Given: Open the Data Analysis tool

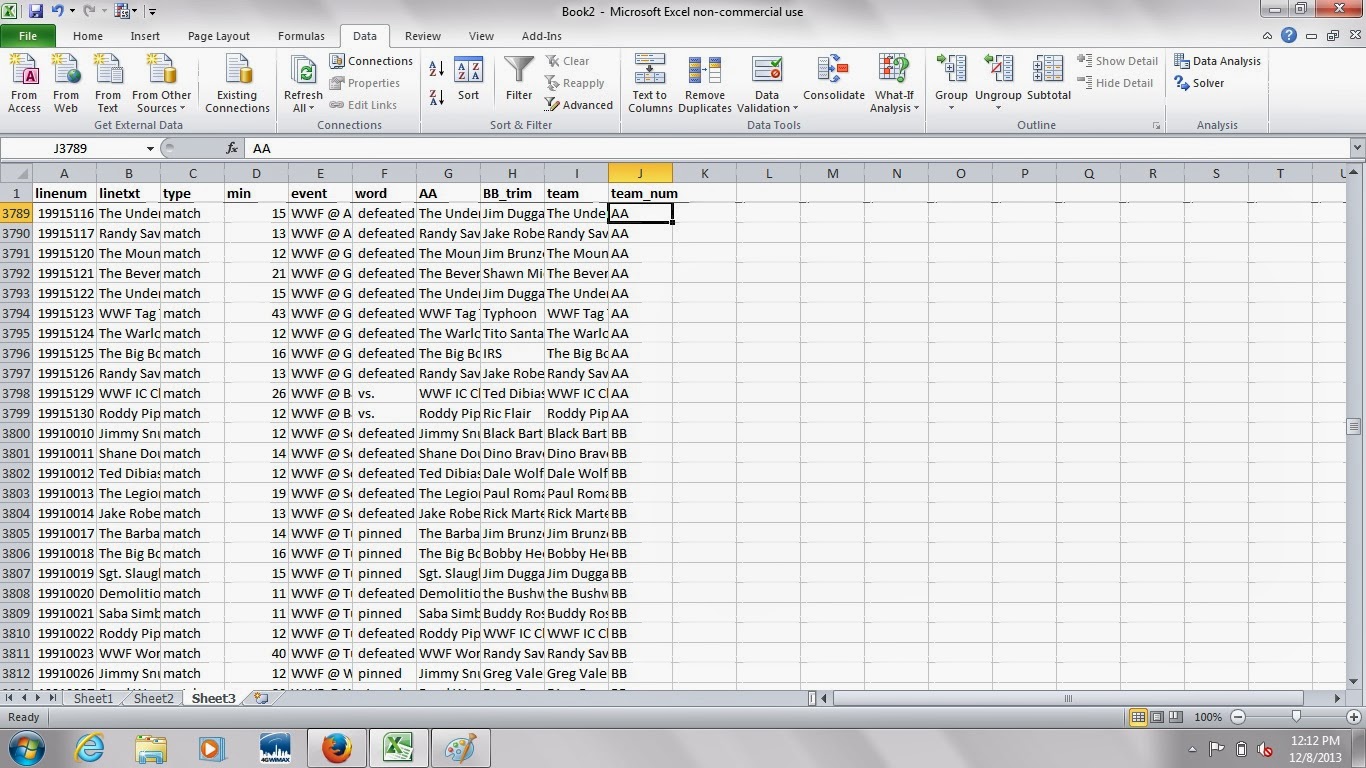Looking at the screenshot, I should pos(1217,61).
